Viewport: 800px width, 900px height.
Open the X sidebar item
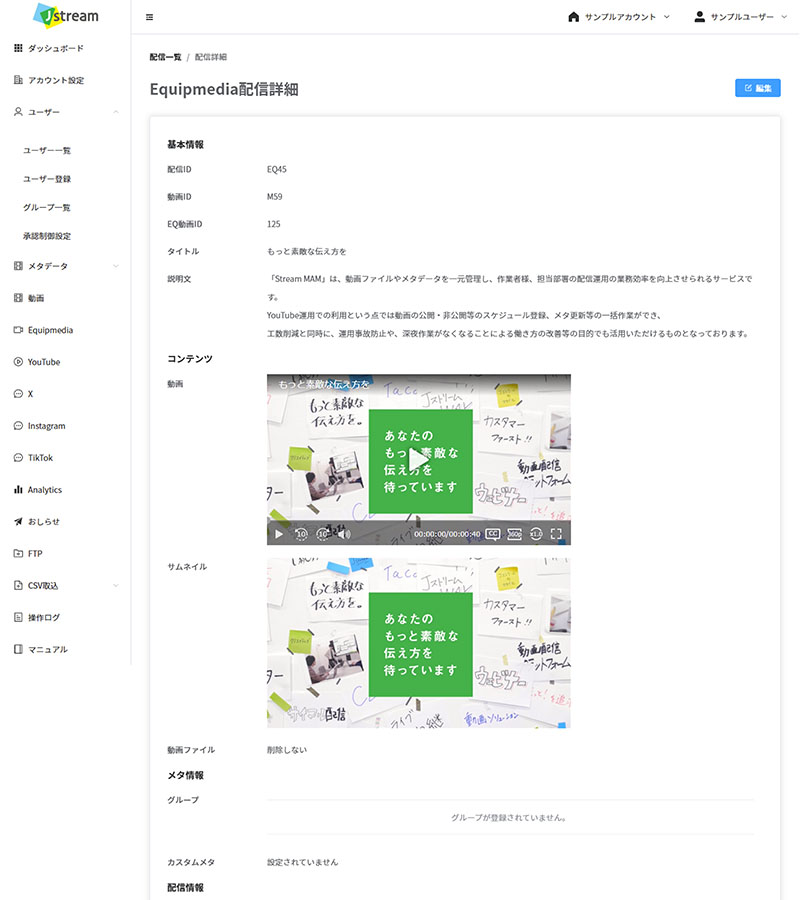click(x=30, y=394)
